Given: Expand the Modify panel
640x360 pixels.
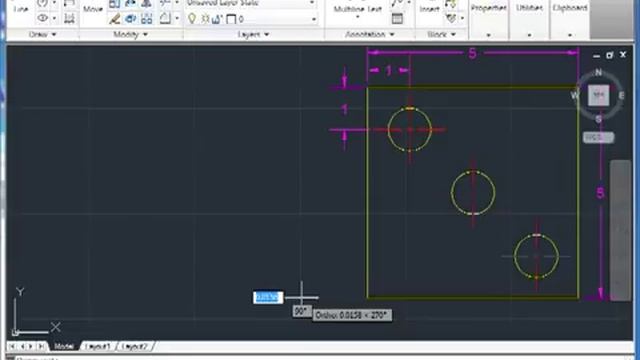Looking at the screenshot, I should 131,34.
